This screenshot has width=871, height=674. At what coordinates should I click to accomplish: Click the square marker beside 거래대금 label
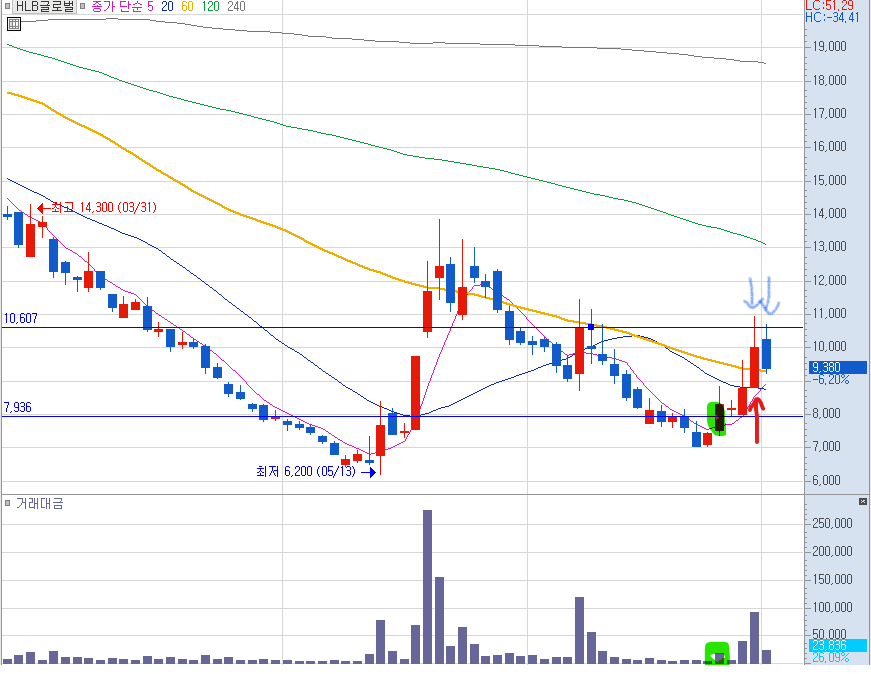[7, 503]
